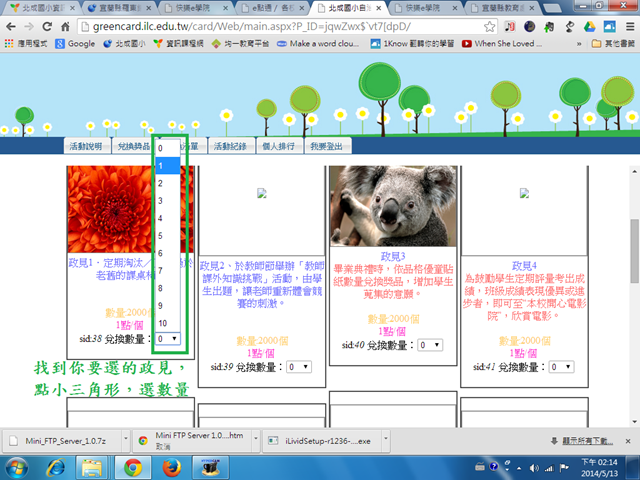The image size is (640, 480).
Task: Click the 我要登出 logout tab
Action: [326, 146]
